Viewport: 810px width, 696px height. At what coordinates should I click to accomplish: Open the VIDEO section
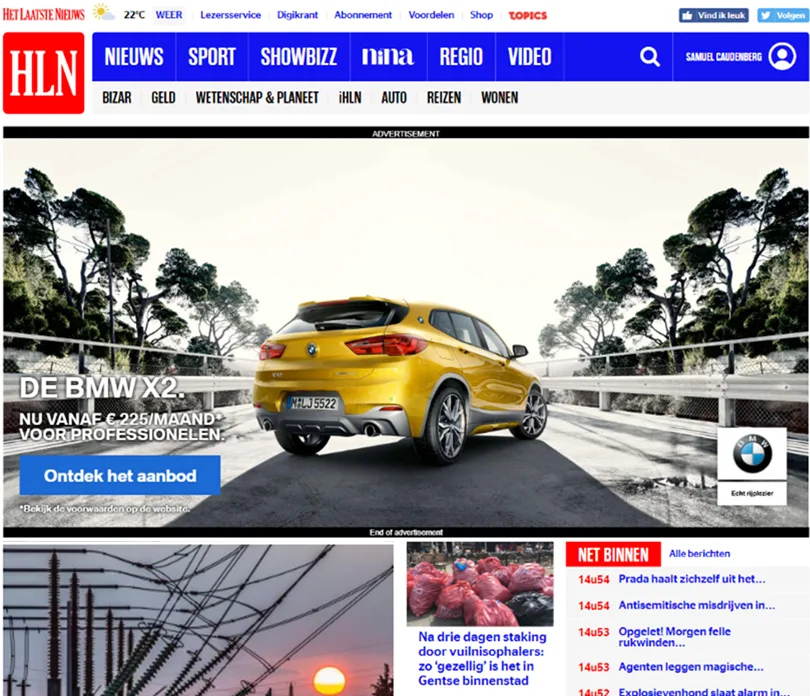pos(529,56)
